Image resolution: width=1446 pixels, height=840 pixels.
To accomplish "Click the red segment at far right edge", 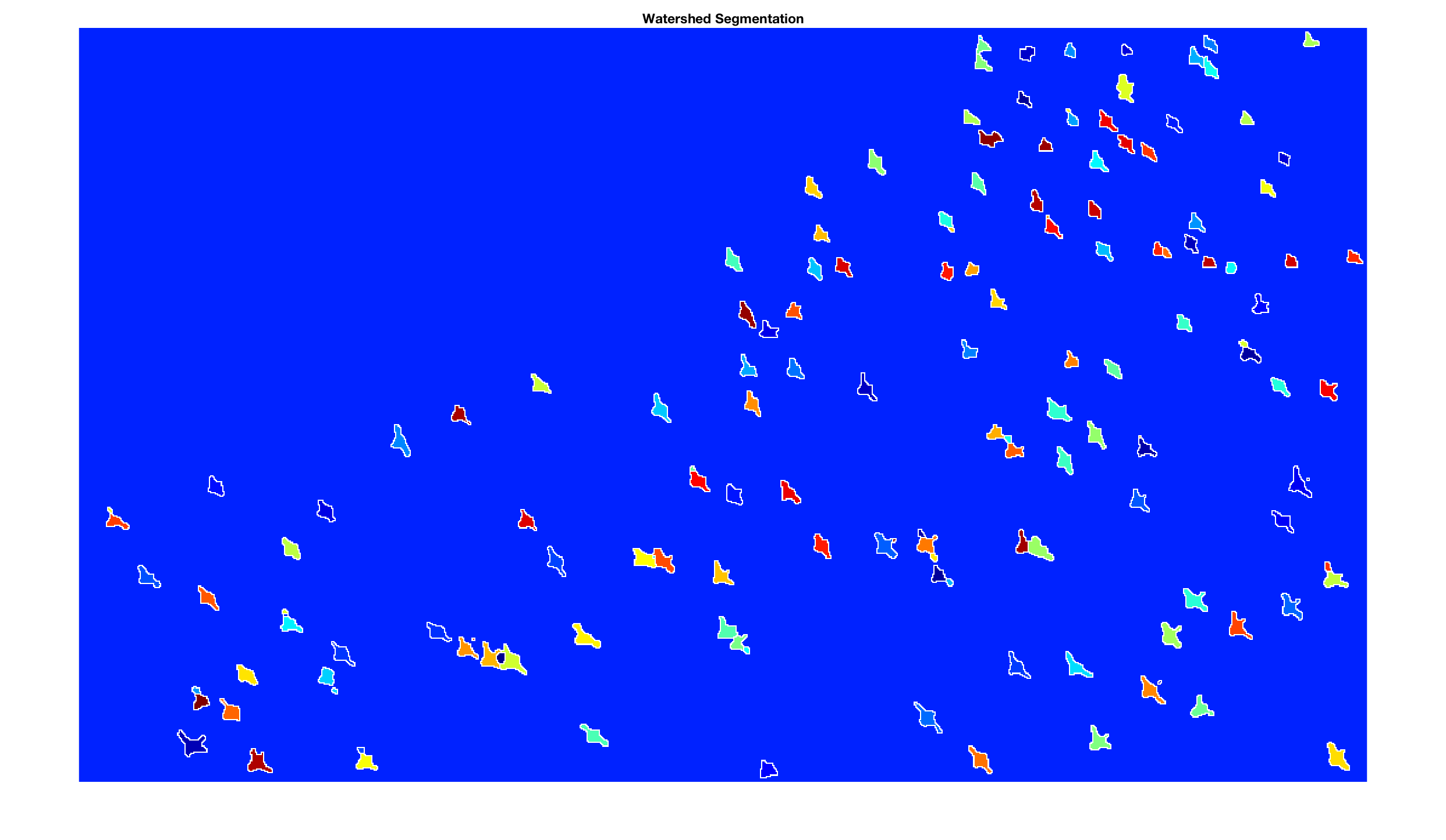I will (x=1354, y=257).
